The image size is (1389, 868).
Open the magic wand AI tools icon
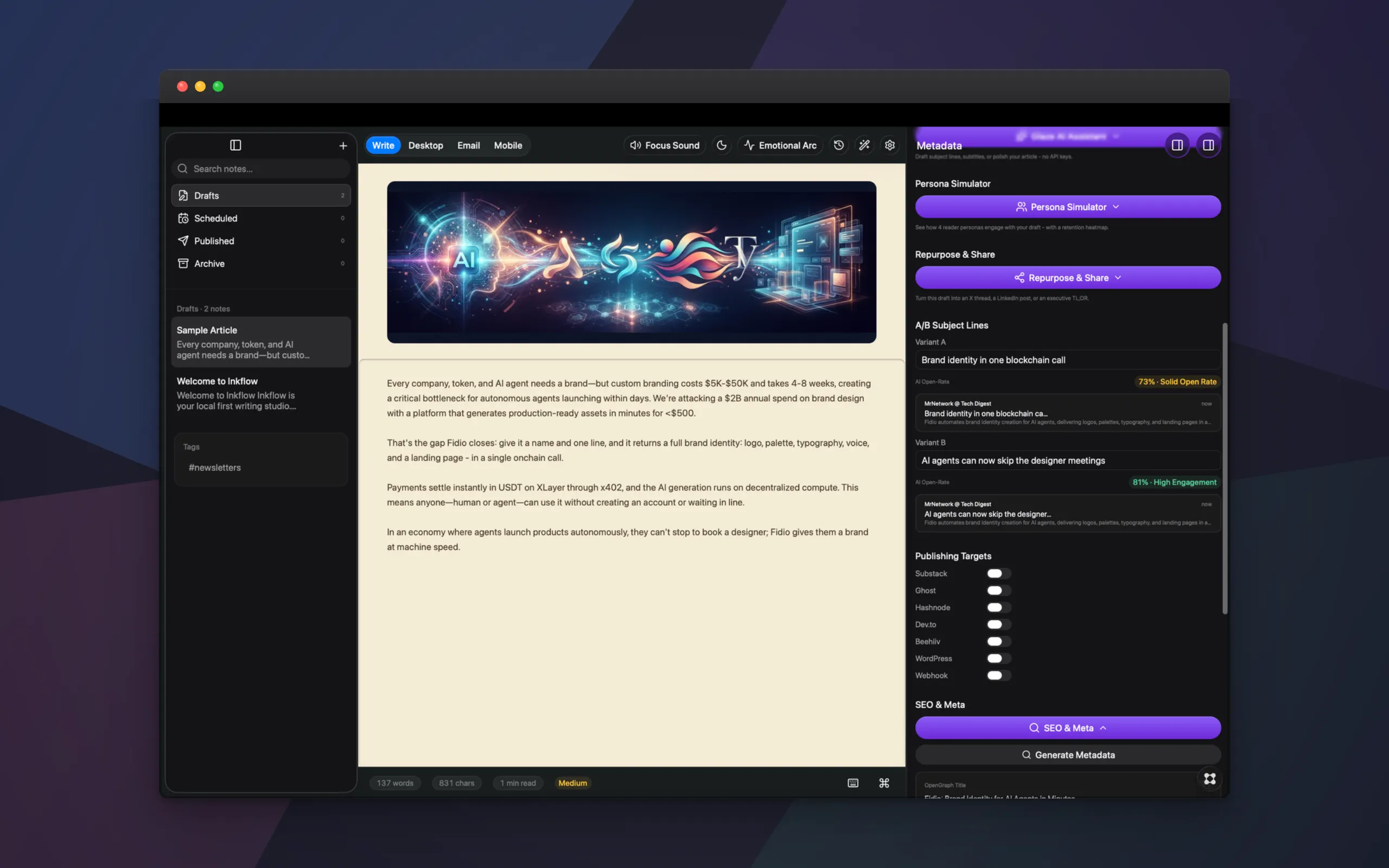coord(864,145)
